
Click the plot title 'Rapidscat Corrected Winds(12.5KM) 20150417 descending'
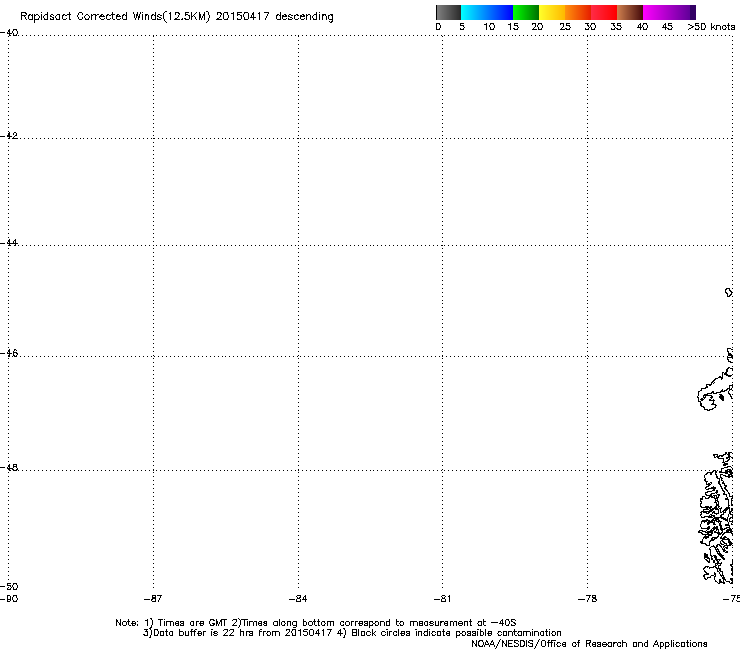[177, 17]
